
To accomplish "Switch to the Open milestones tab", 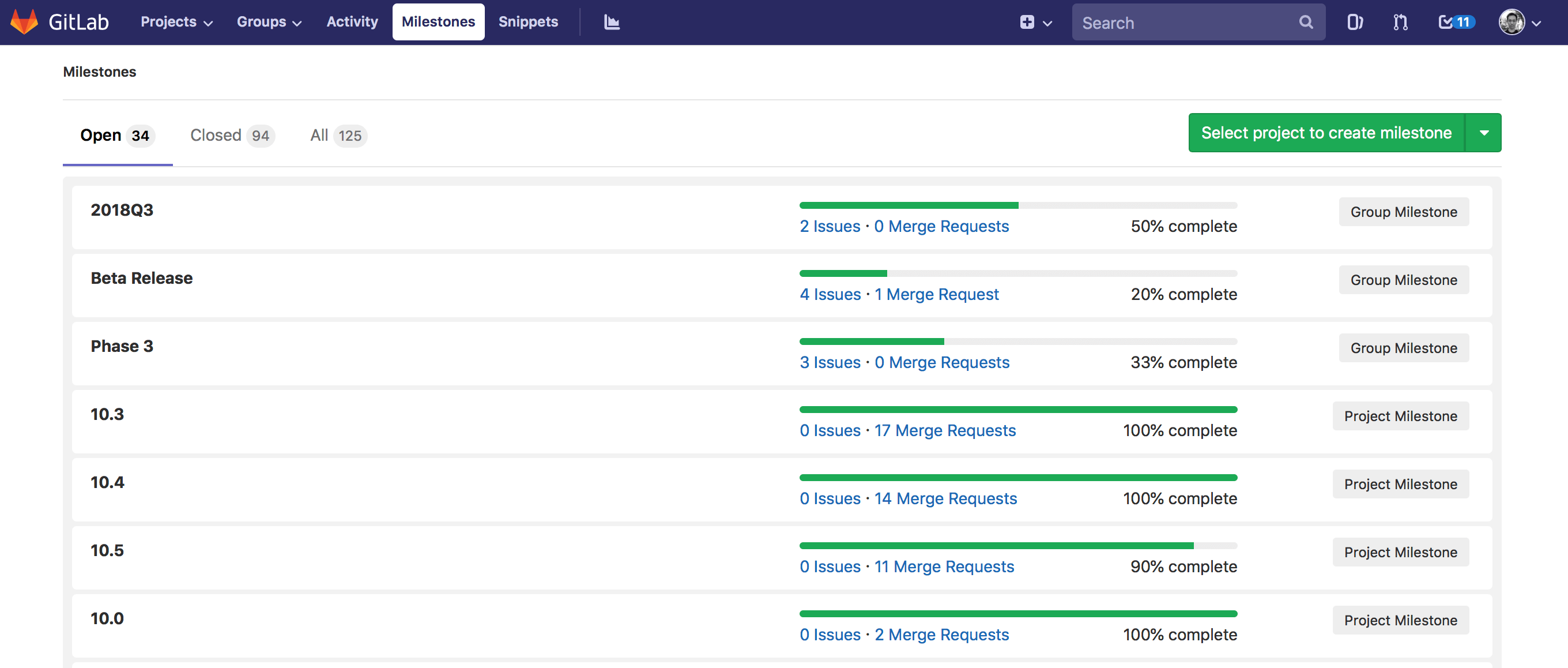I will 118,135.
